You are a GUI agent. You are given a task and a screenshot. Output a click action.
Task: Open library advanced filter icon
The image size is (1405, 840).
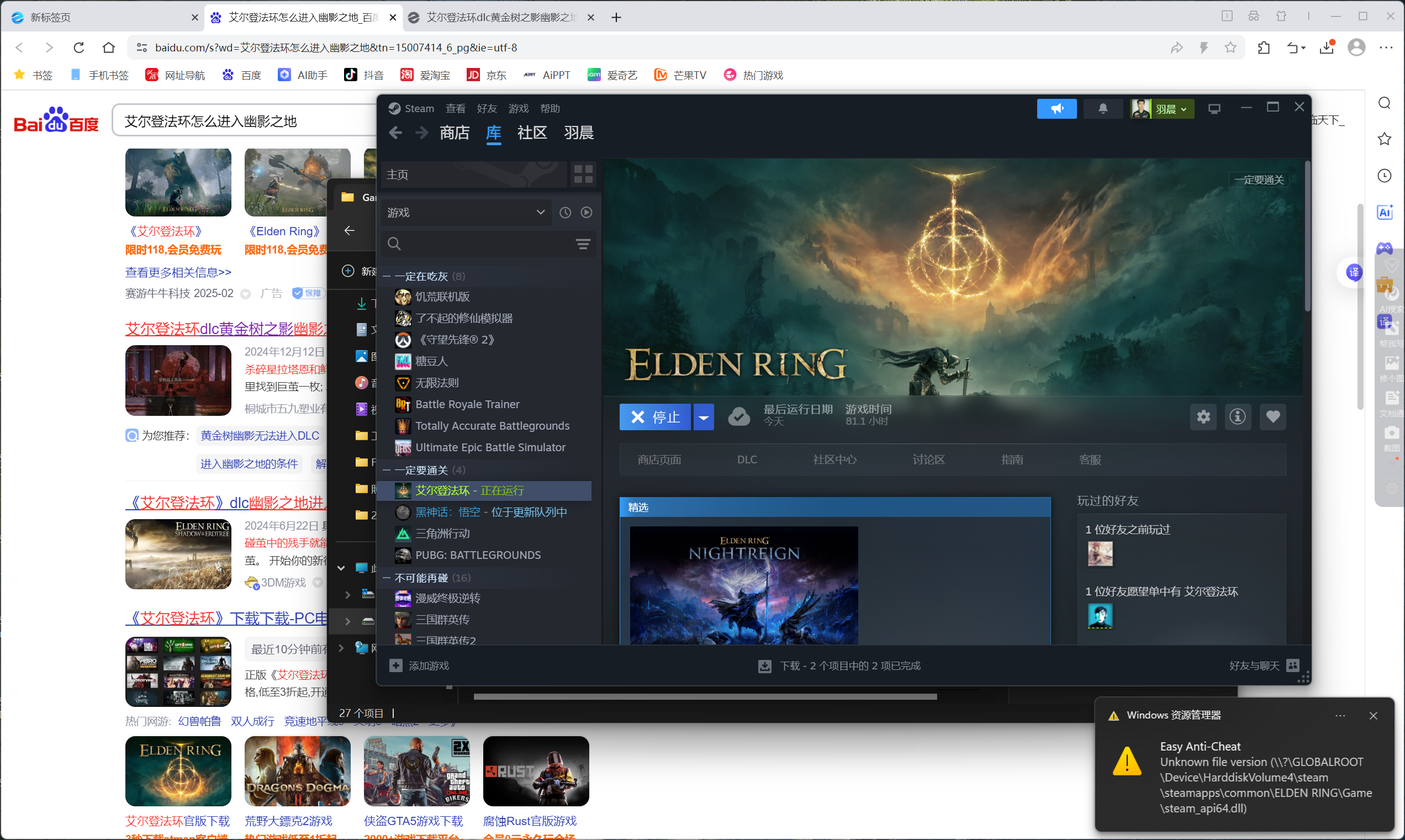583,244
